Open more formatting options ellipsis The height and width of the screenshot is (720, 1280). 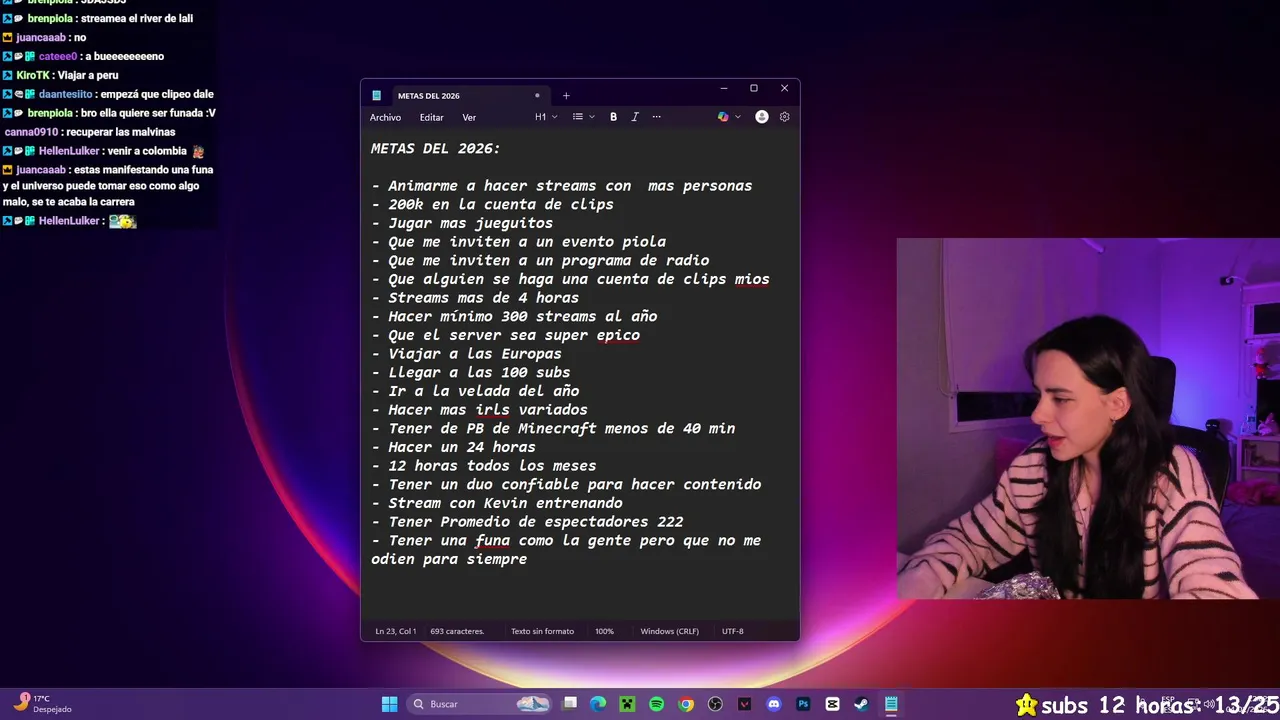tap(656, 117)
